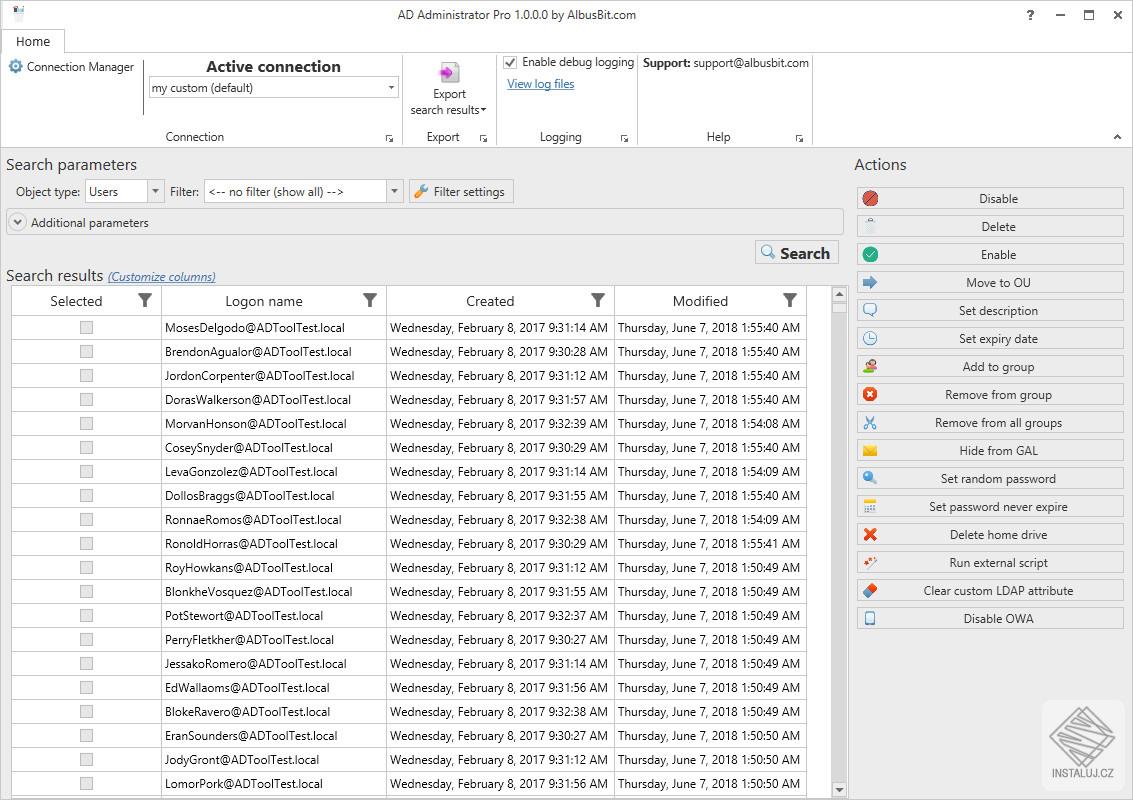Click the Hide from GAL envelope icon

click(870, 451)
